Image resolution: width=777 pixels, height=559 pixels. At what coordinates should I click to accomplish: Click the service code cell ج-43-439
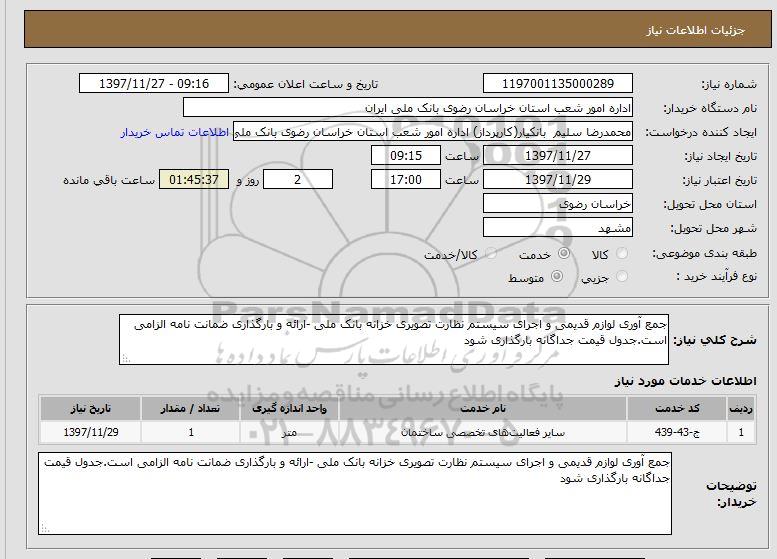click(x=677, y=432)
